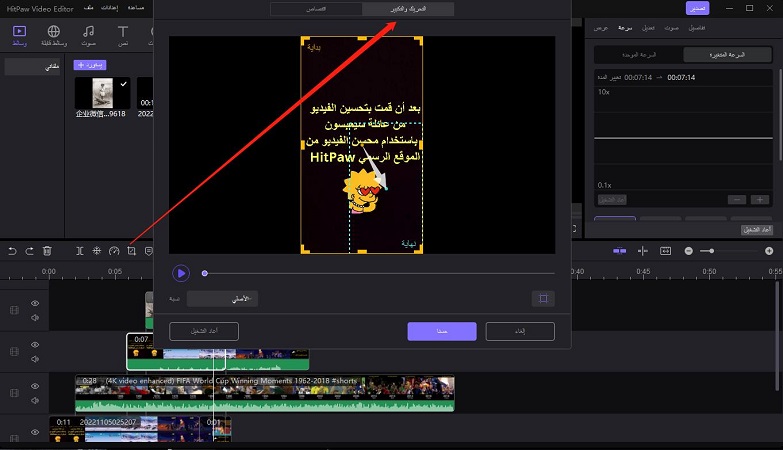Viewport: 783px width, 450px height.
Task: Click the speech-bubble caption icon in toolbar
Action: tap(148, 251)
